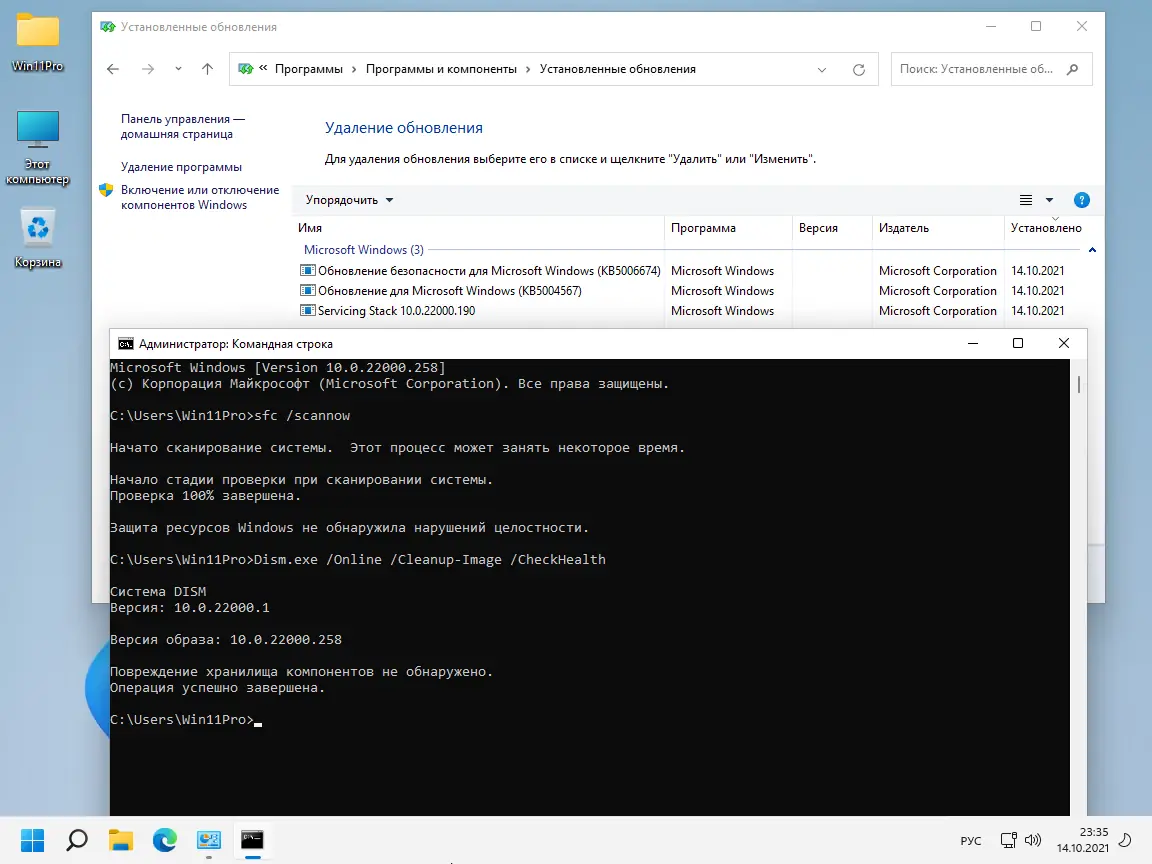1152x864 pixels.
Task: Open the Упорядочить dropdown menu
Action: tap(347, 199)
